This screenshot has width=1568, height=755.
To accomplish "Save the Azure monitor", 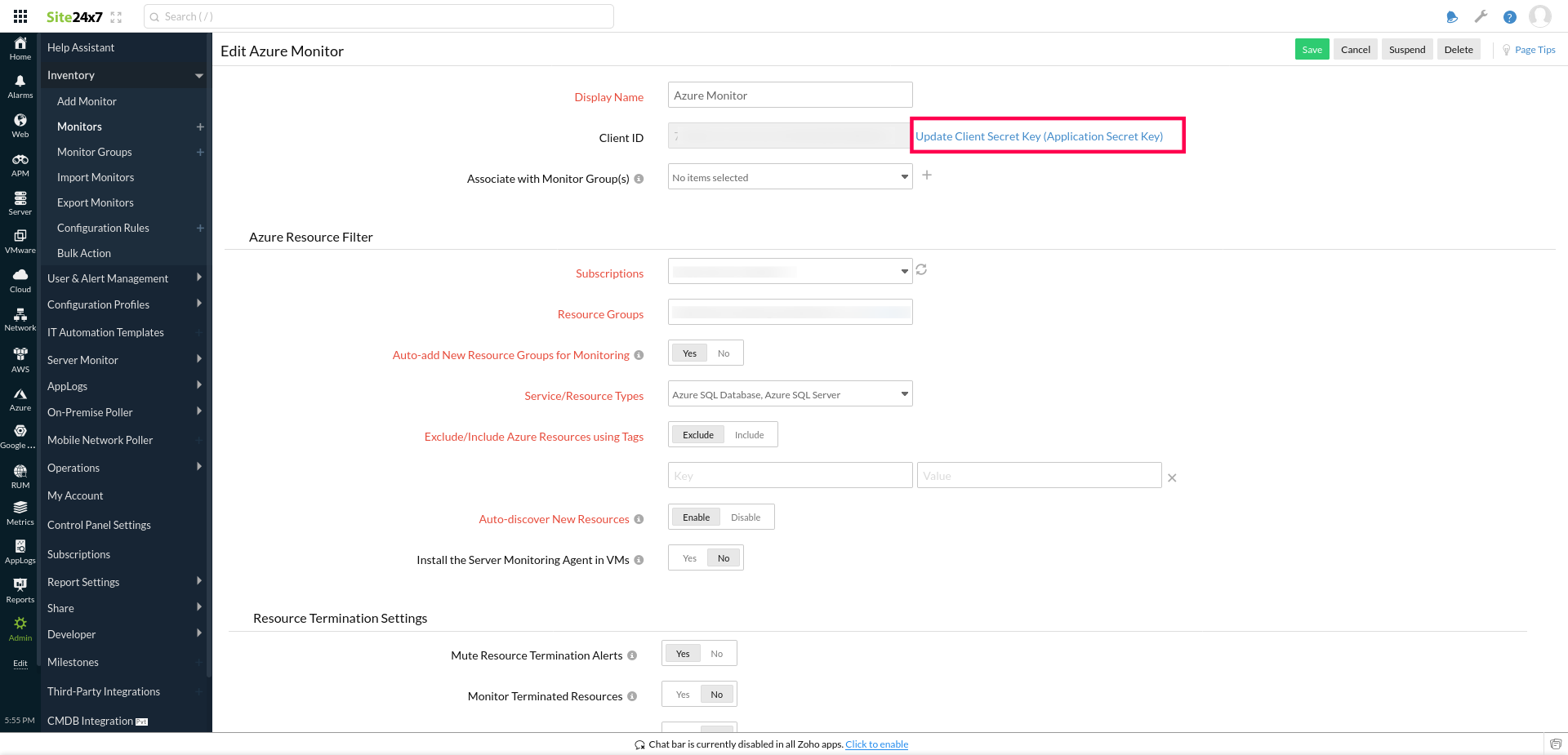I will (1312, 50).
